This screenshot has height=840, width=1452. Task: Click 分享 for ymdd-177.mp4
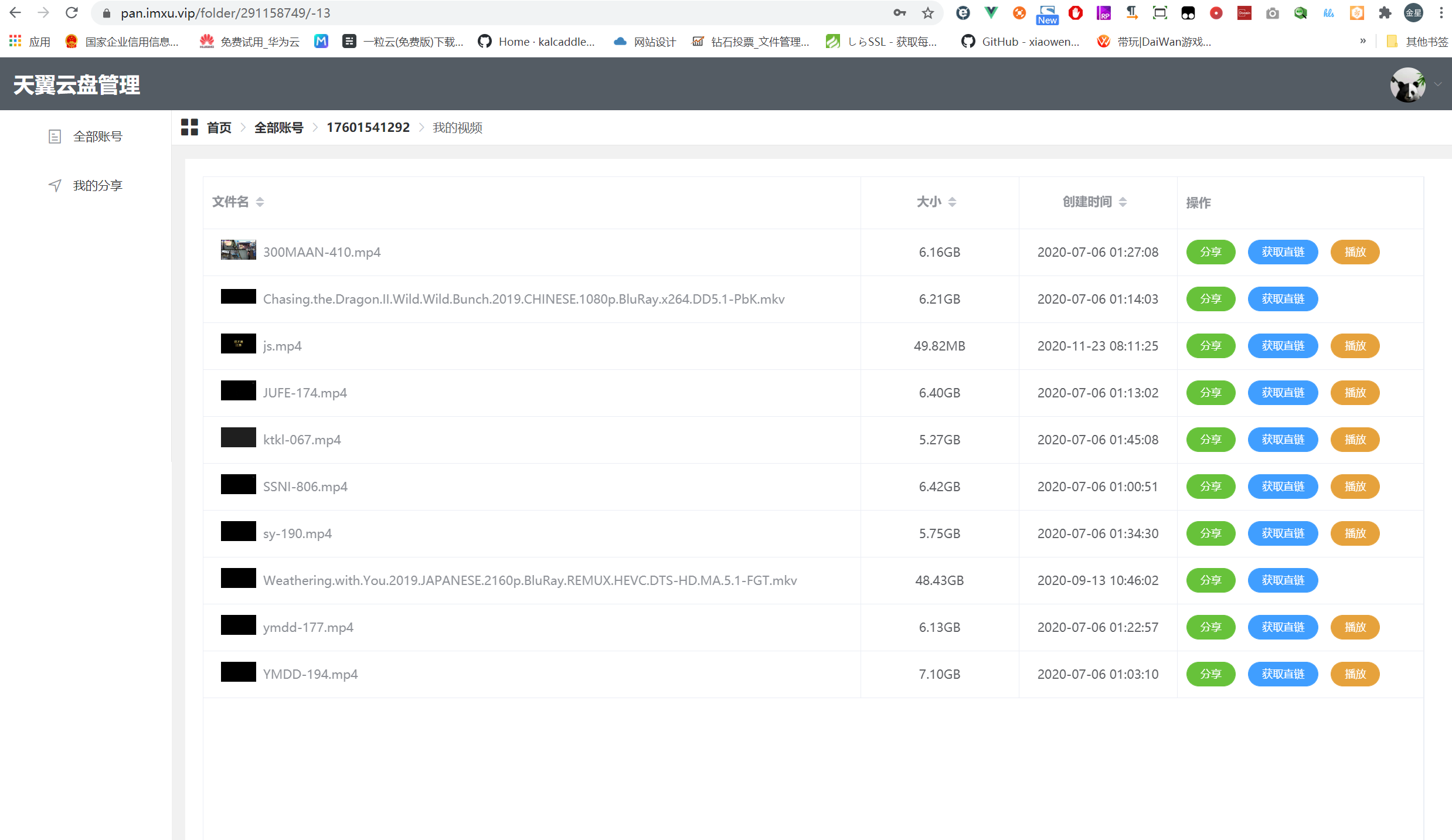[1210, 627]
